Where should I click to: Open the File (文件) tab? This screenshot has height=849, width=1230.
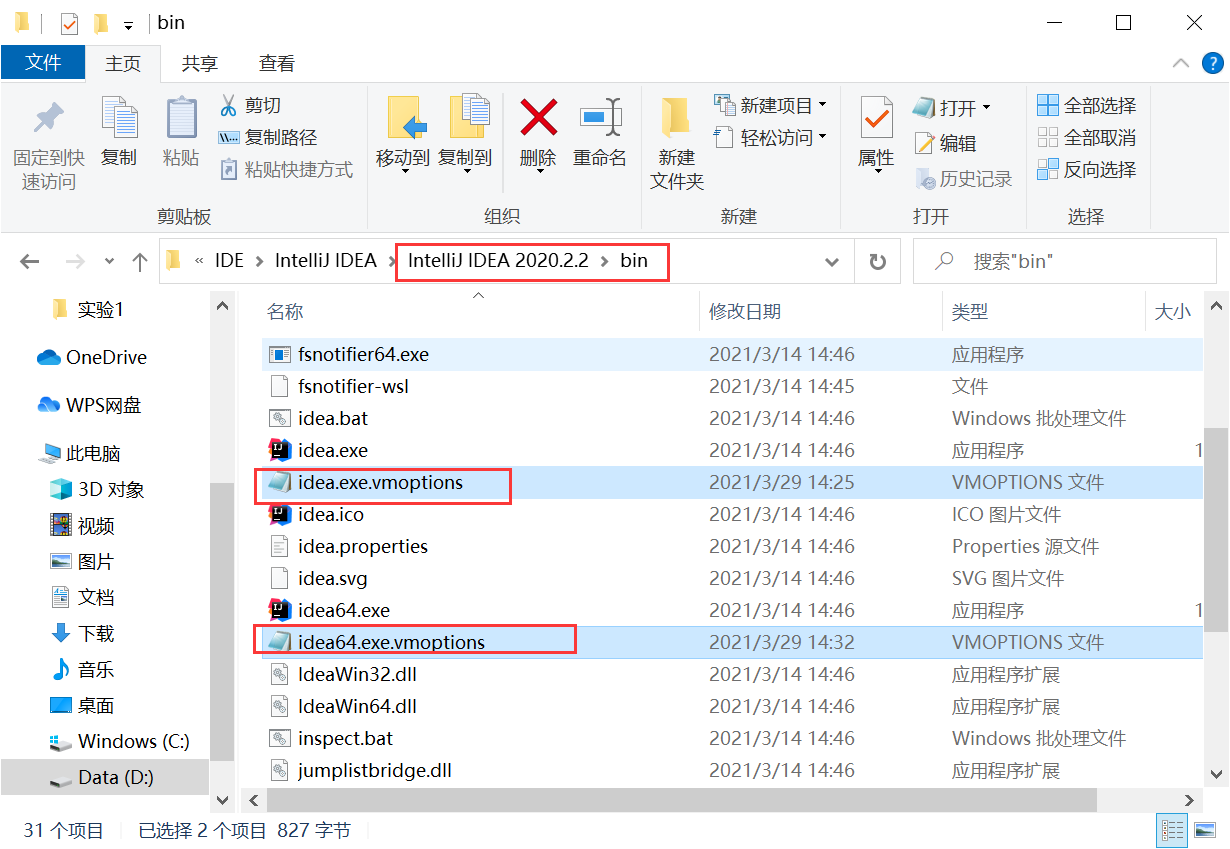tap(43, 62)
